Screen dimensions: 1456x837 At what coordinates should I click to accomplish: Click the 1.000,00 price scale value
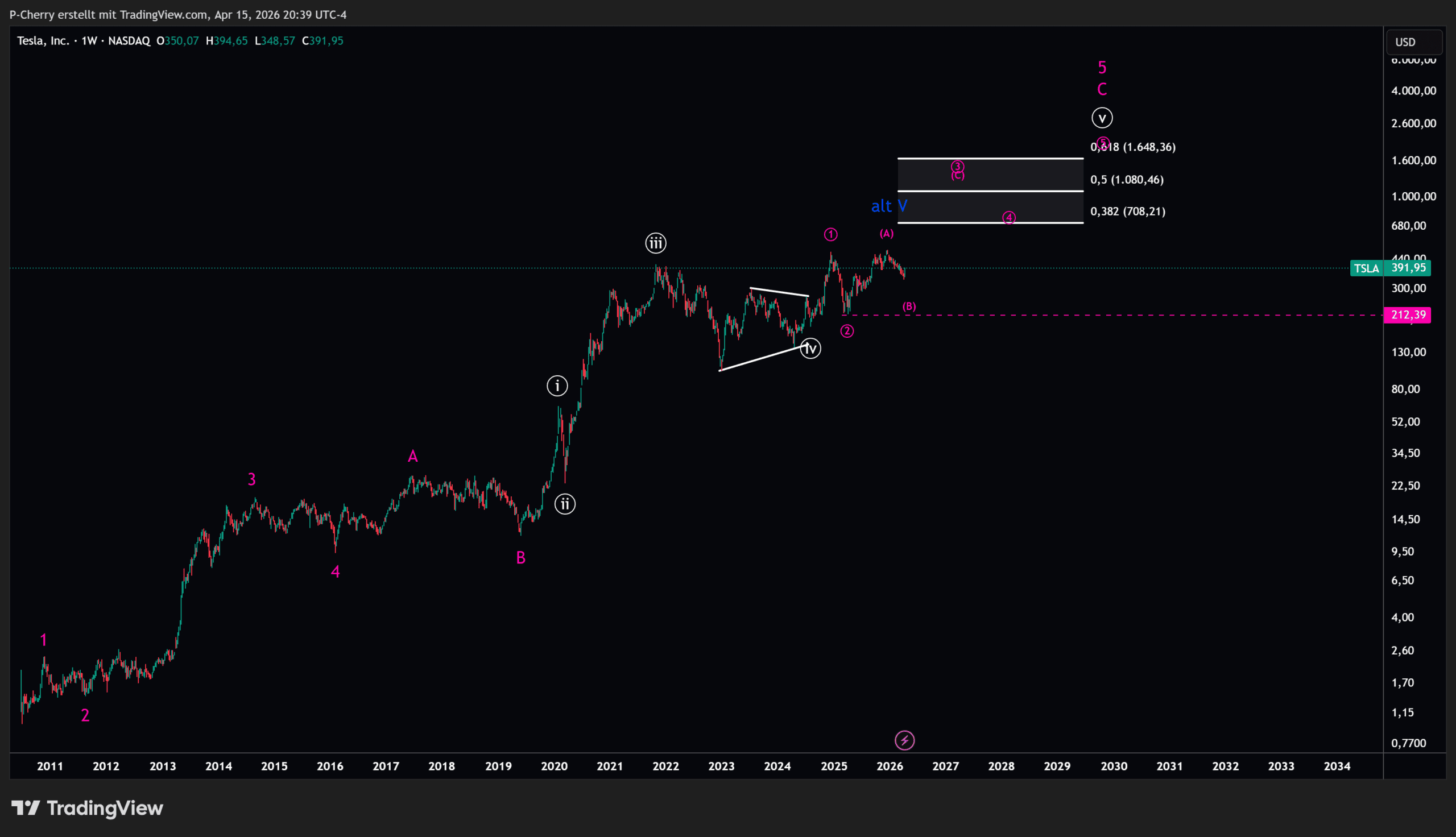tap(1413, 197)
